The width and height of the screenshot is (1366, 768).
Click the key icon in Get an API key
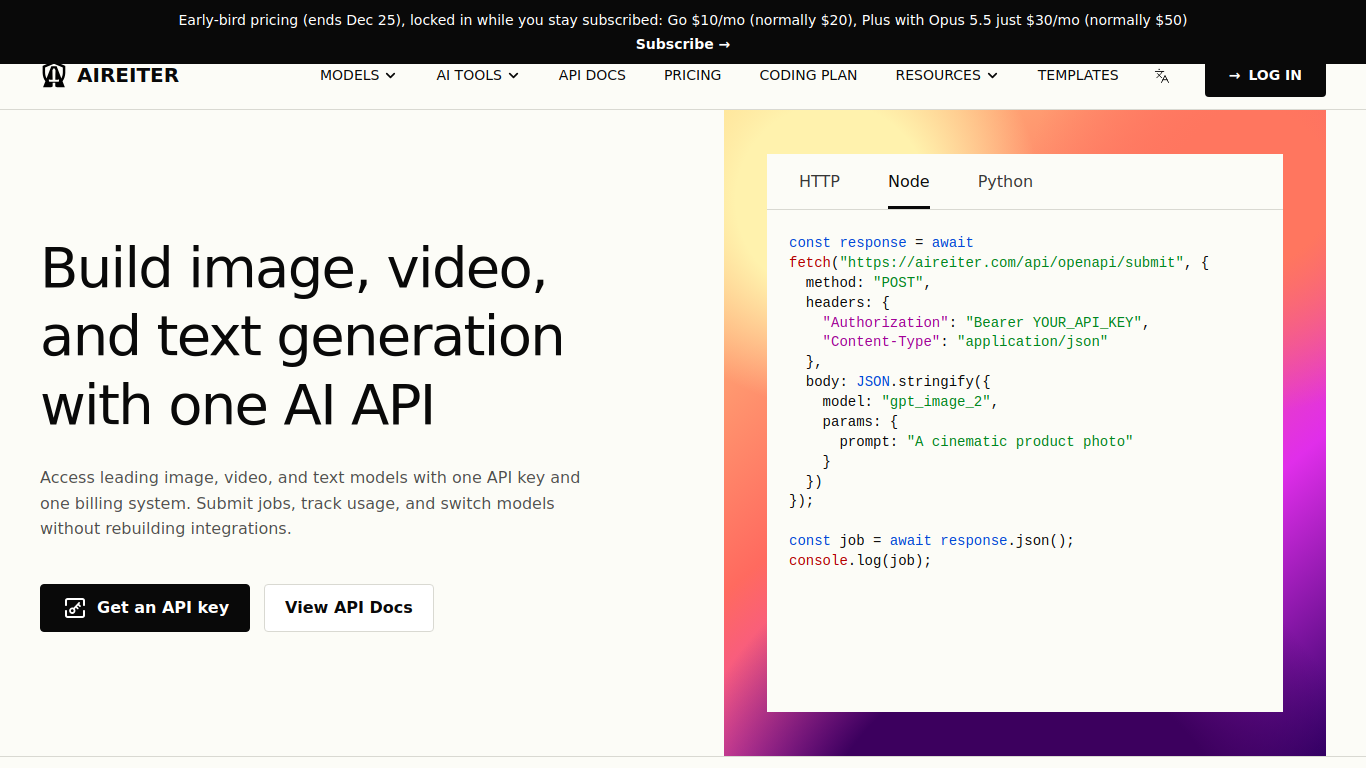75,608
